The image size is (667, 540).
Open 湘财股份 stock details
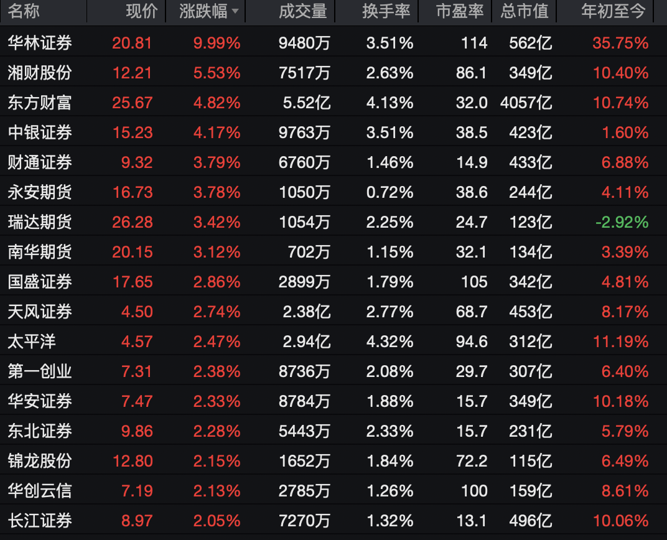point(40,73)
